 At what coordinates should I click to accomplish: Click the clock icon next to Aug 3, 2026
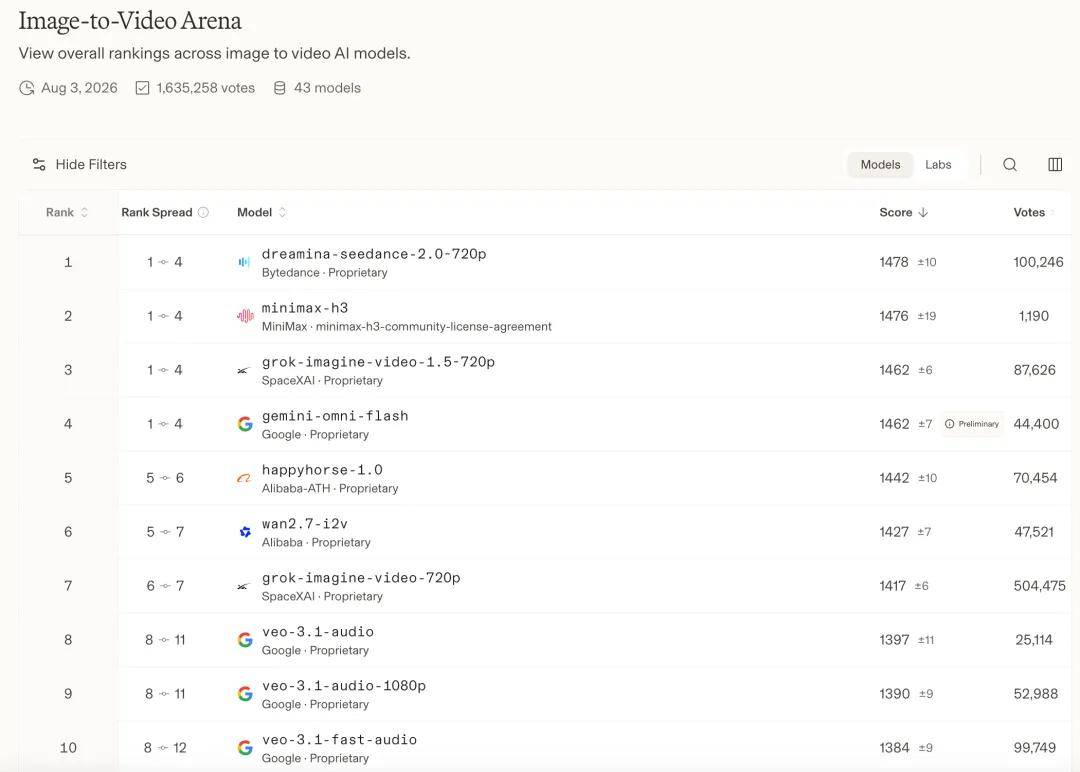27,88
